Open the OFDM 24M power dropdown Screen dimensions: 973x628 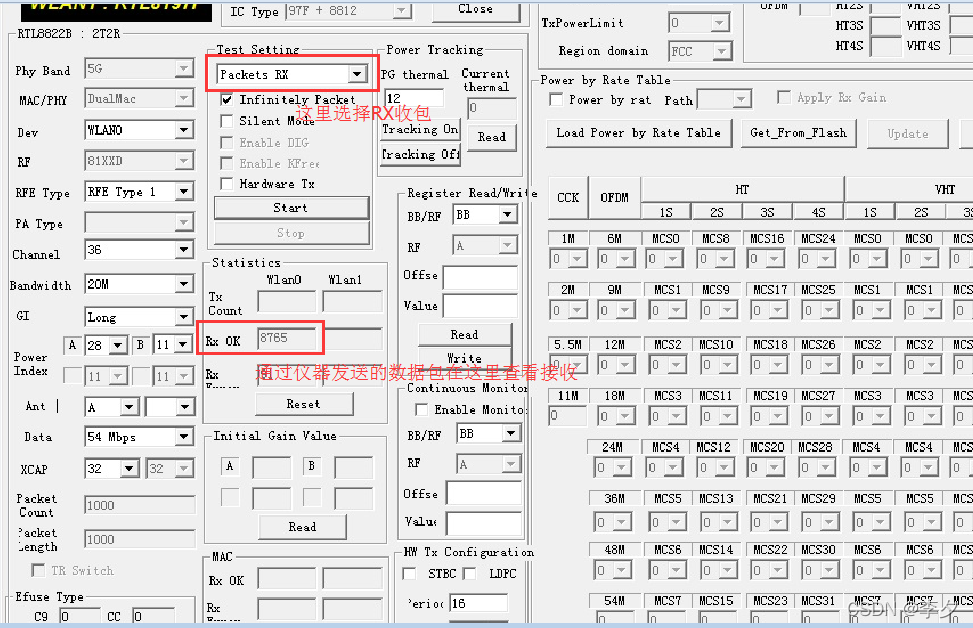(622, 467)
